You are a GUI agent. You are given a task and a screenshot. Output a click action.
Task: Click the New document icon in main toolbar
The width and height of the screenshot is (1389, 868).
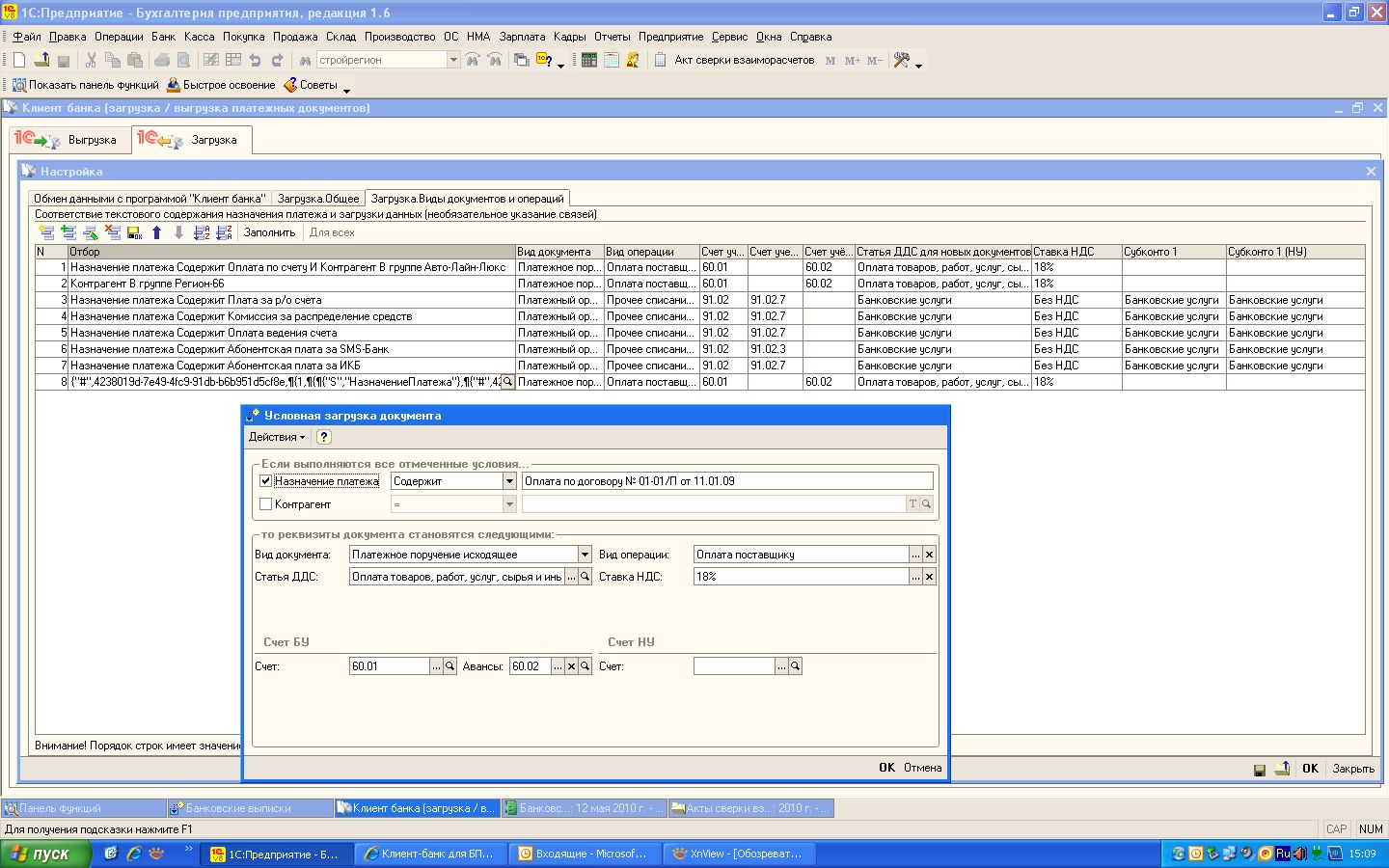click(x=19, y=60)
